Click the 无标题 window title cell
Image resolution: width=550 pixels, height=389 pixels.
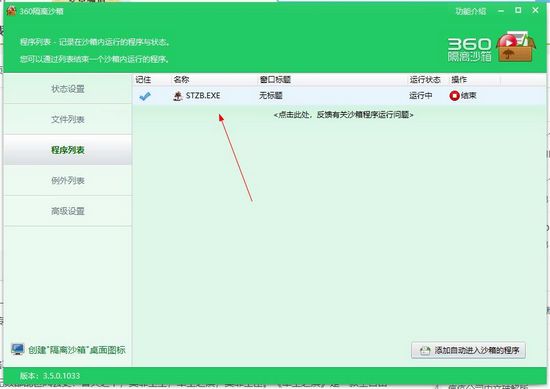271,95
